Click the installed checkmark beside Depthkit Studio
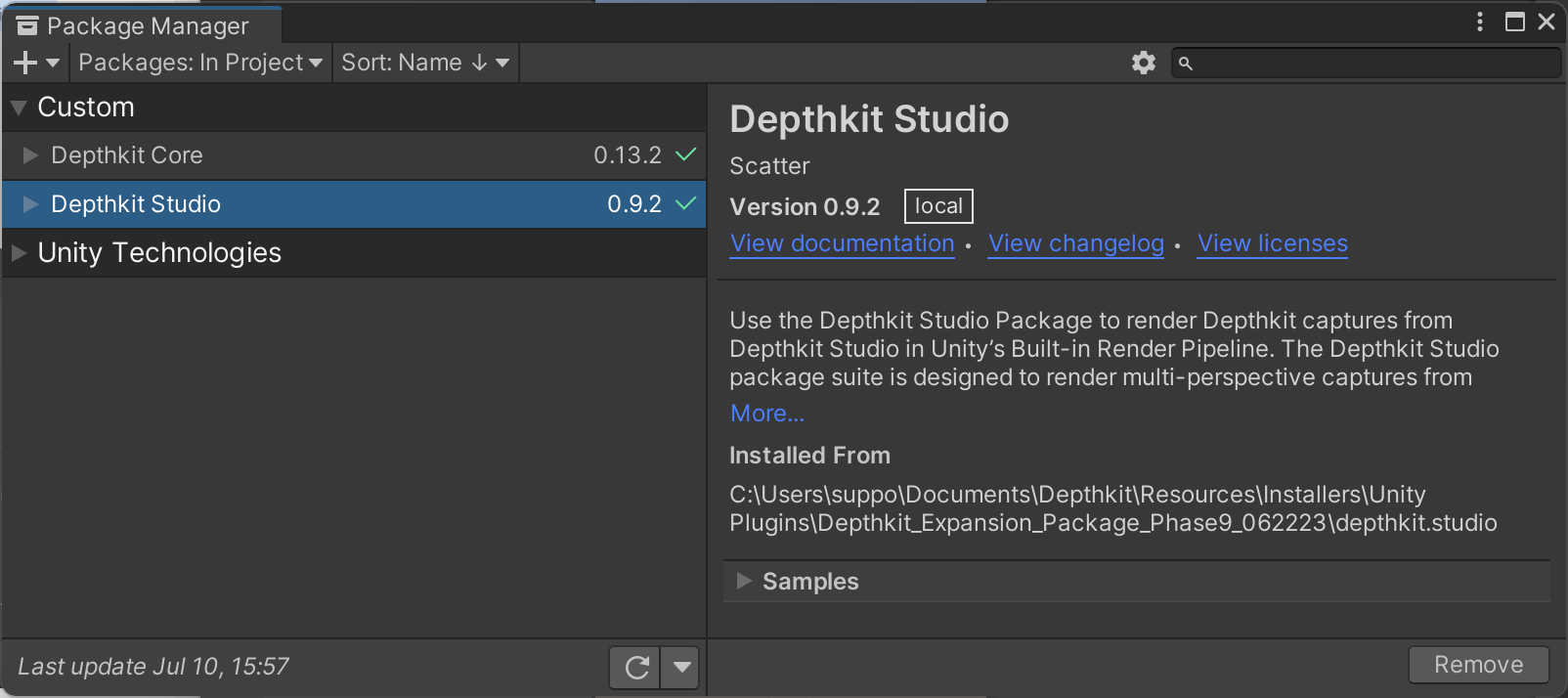The width and height of the screenshot is (1568, 698). 686,203
